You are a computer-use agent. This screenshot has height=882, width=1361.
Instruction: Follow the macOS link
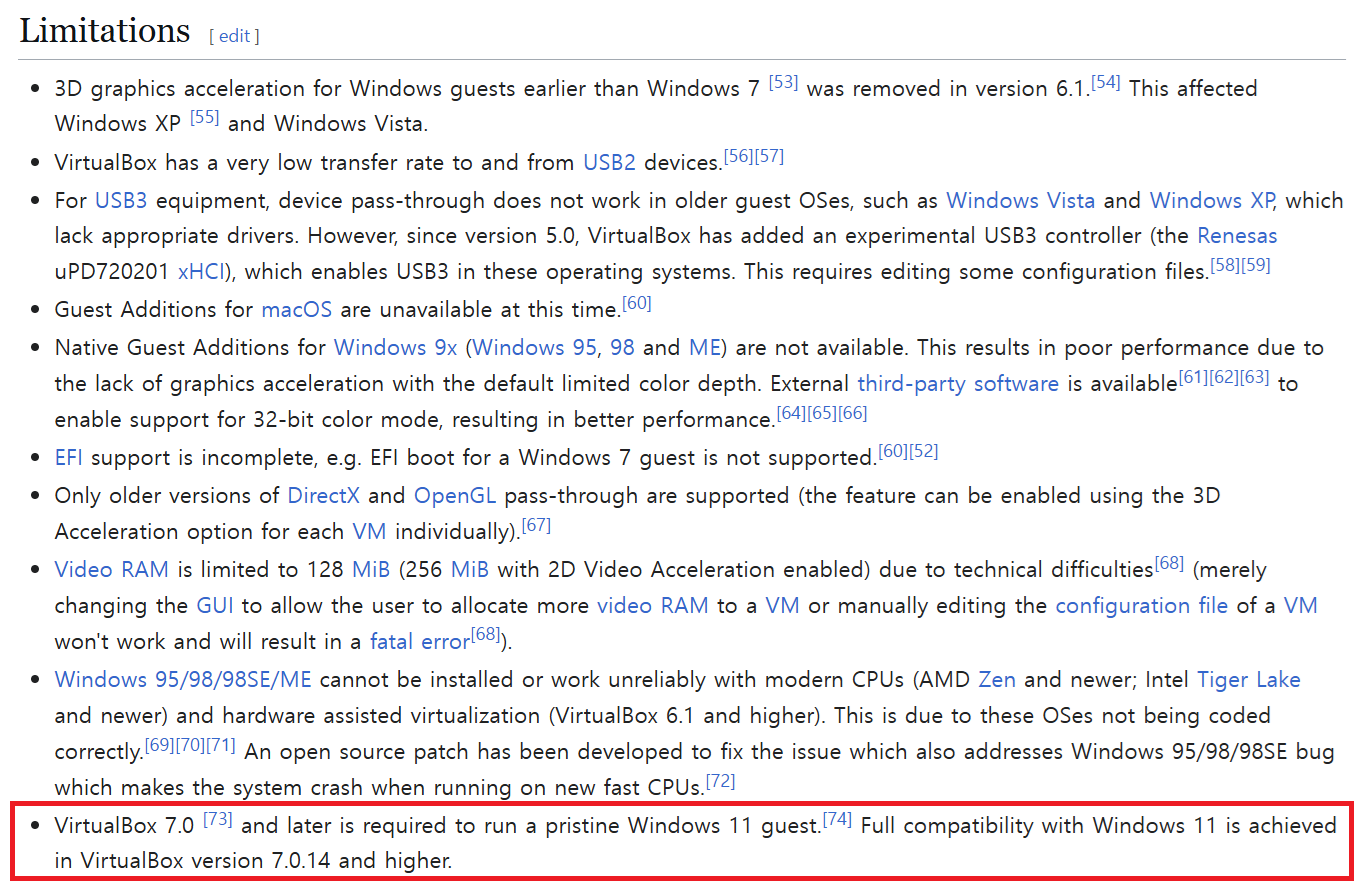click(297, 310)
